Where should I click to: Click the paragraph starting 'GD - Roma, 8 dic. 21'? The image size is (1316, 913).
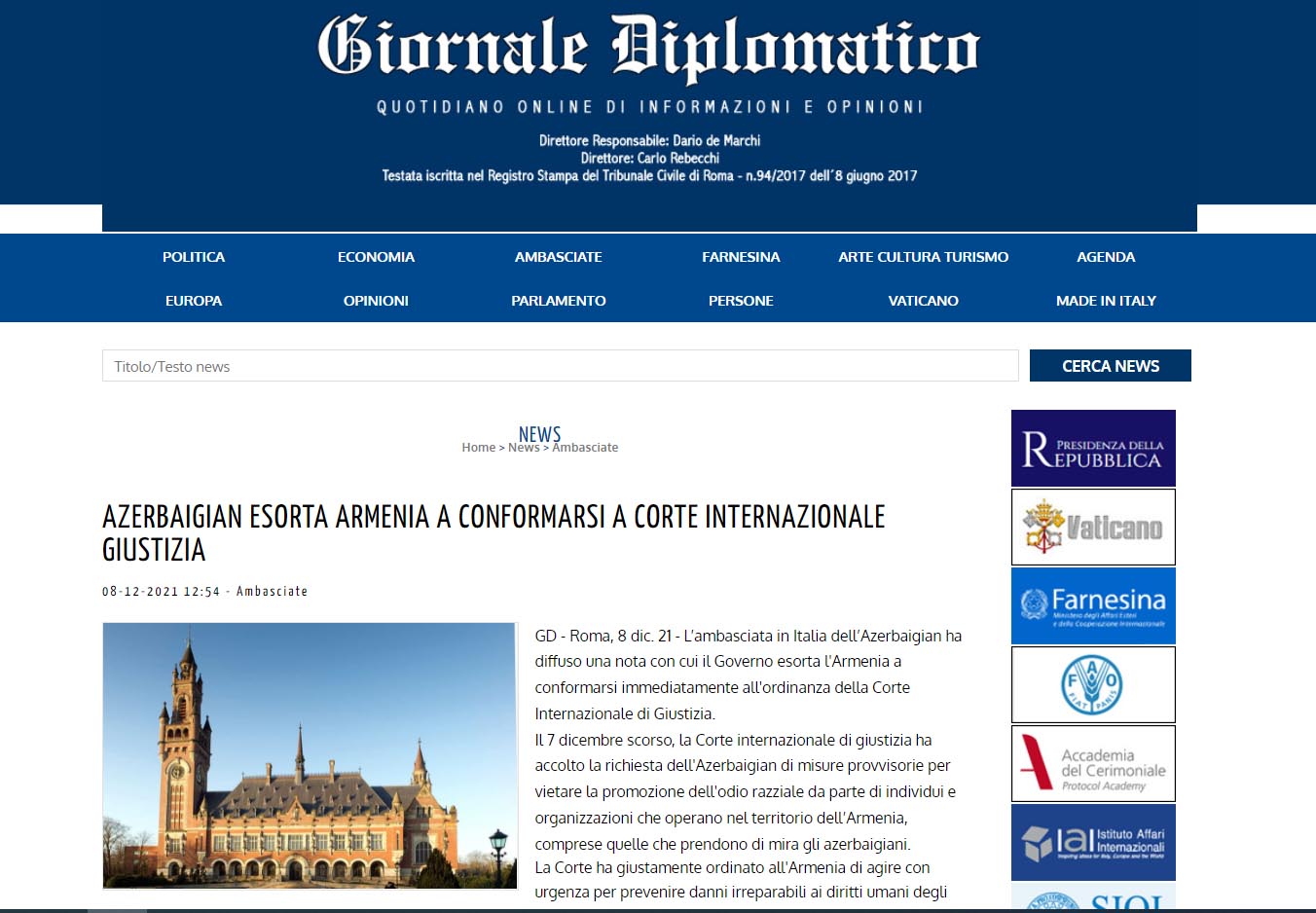click(x=749, y=675)
